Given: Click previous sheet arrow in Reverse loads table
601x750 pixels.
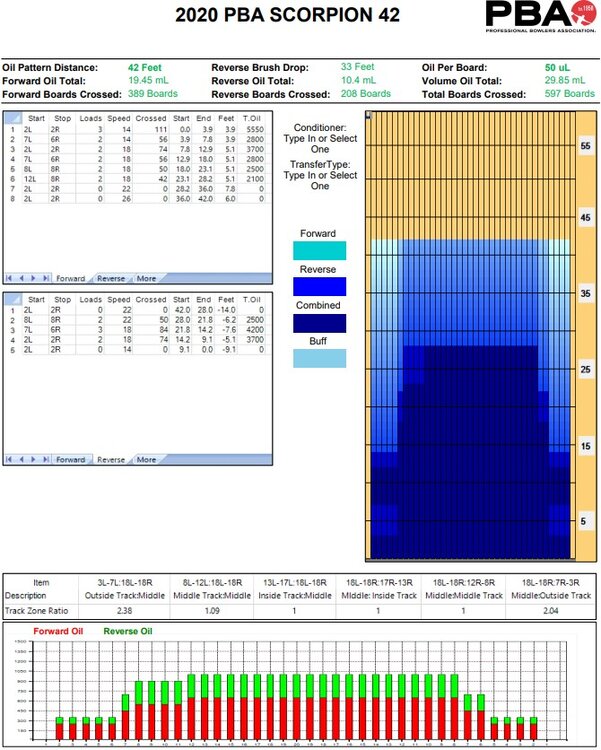Looking at the screenshot, I should tap(23, 459).
